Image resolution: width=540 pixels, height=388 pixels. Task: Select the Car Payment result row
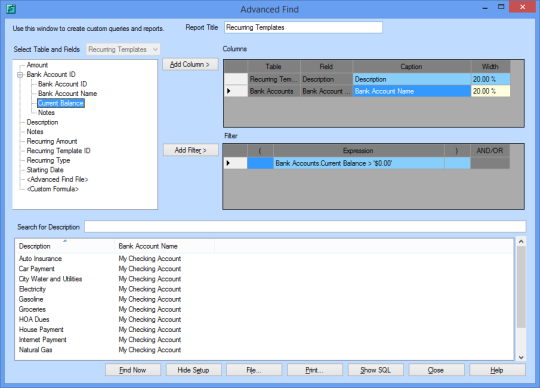[264, 269]
